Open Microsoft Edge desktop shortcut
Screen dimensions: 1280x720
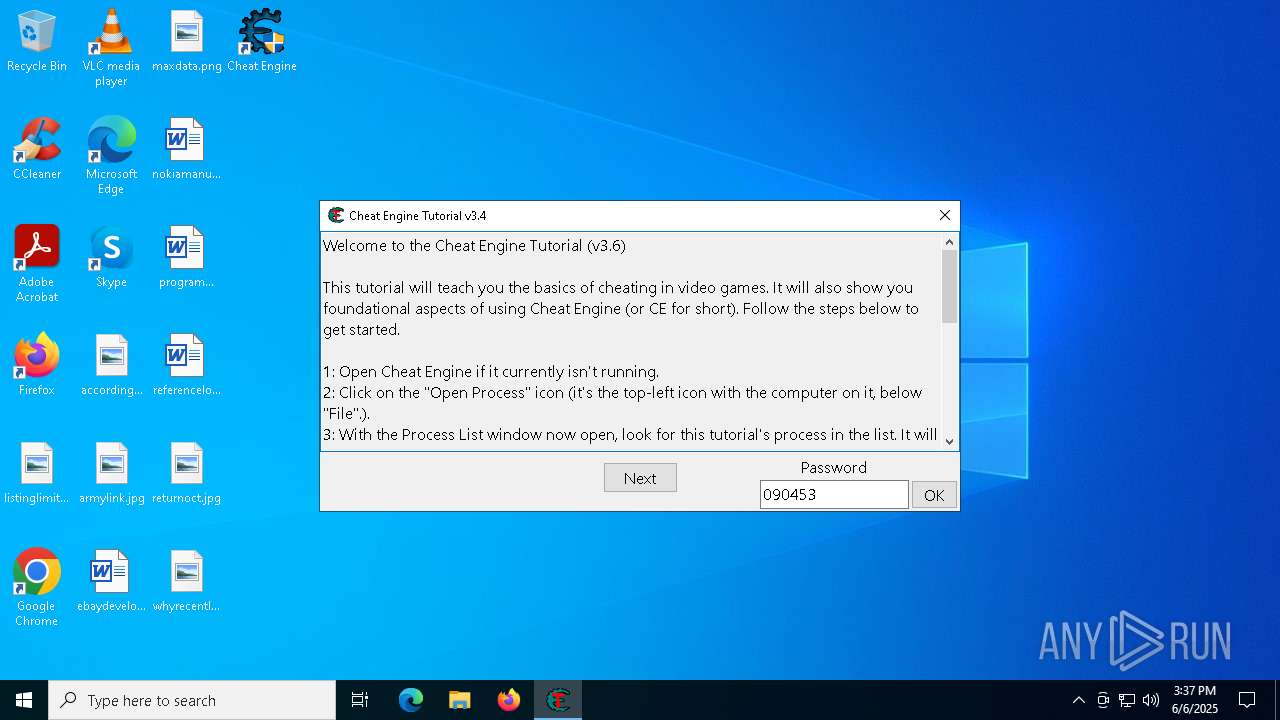pos(111,155)
